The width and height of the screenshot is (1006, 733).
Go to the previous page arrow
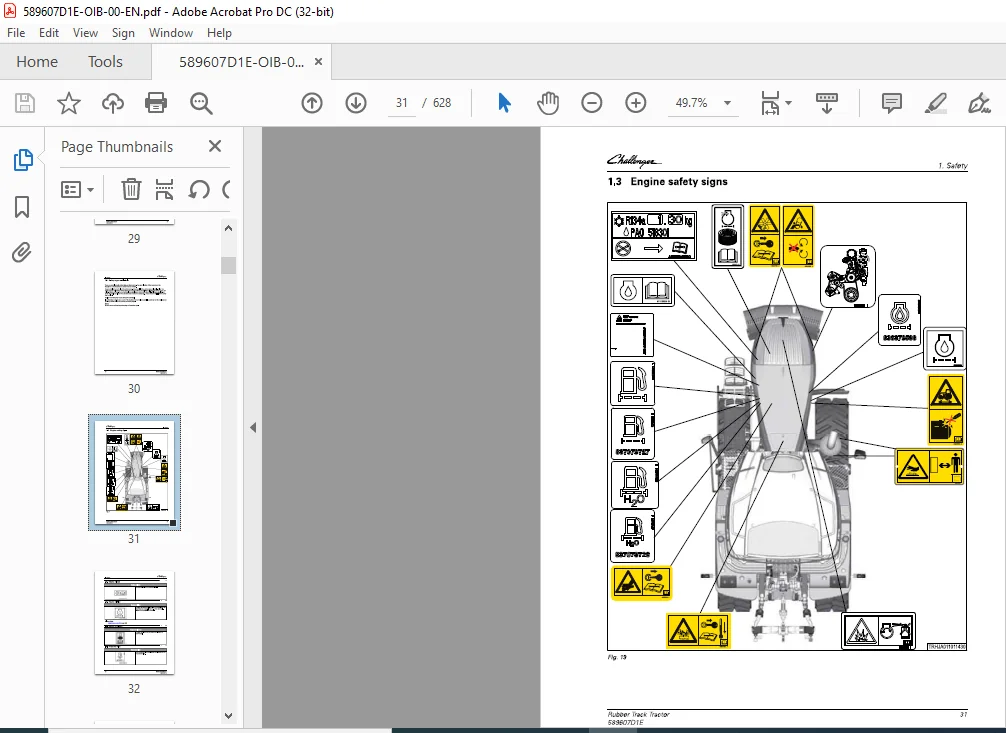pyautogui.click(x=312, y=103)
